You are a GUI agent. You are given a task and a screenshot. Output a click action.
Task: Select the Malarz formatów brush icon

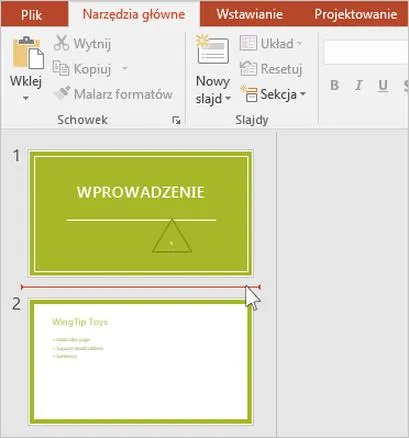coord(62,94)
